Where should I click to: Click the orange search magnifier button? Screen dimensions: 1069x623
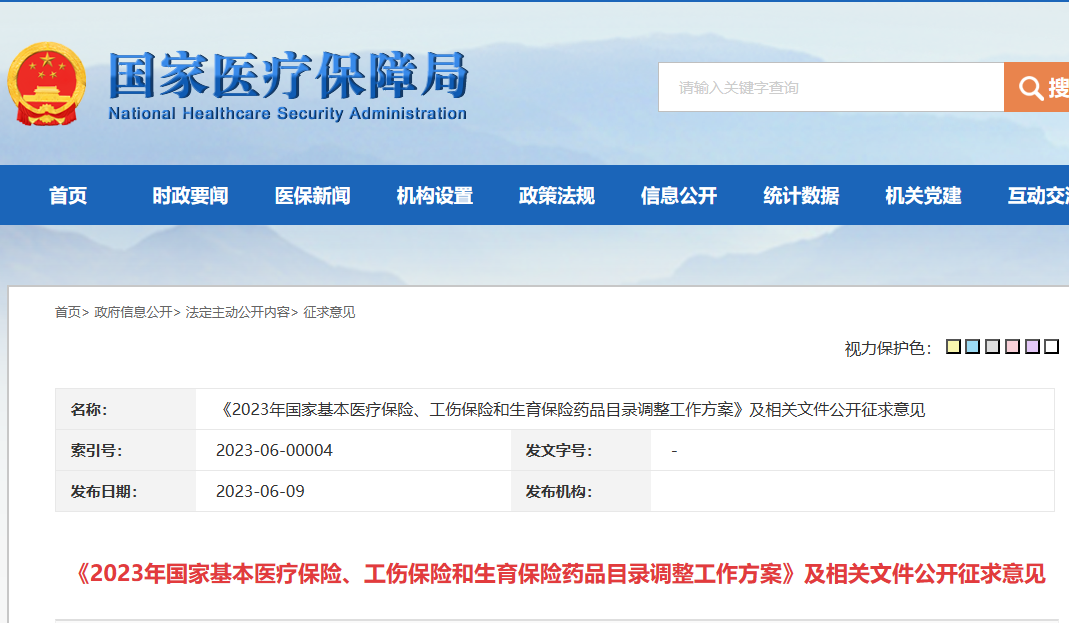[x=1036, y=87]
